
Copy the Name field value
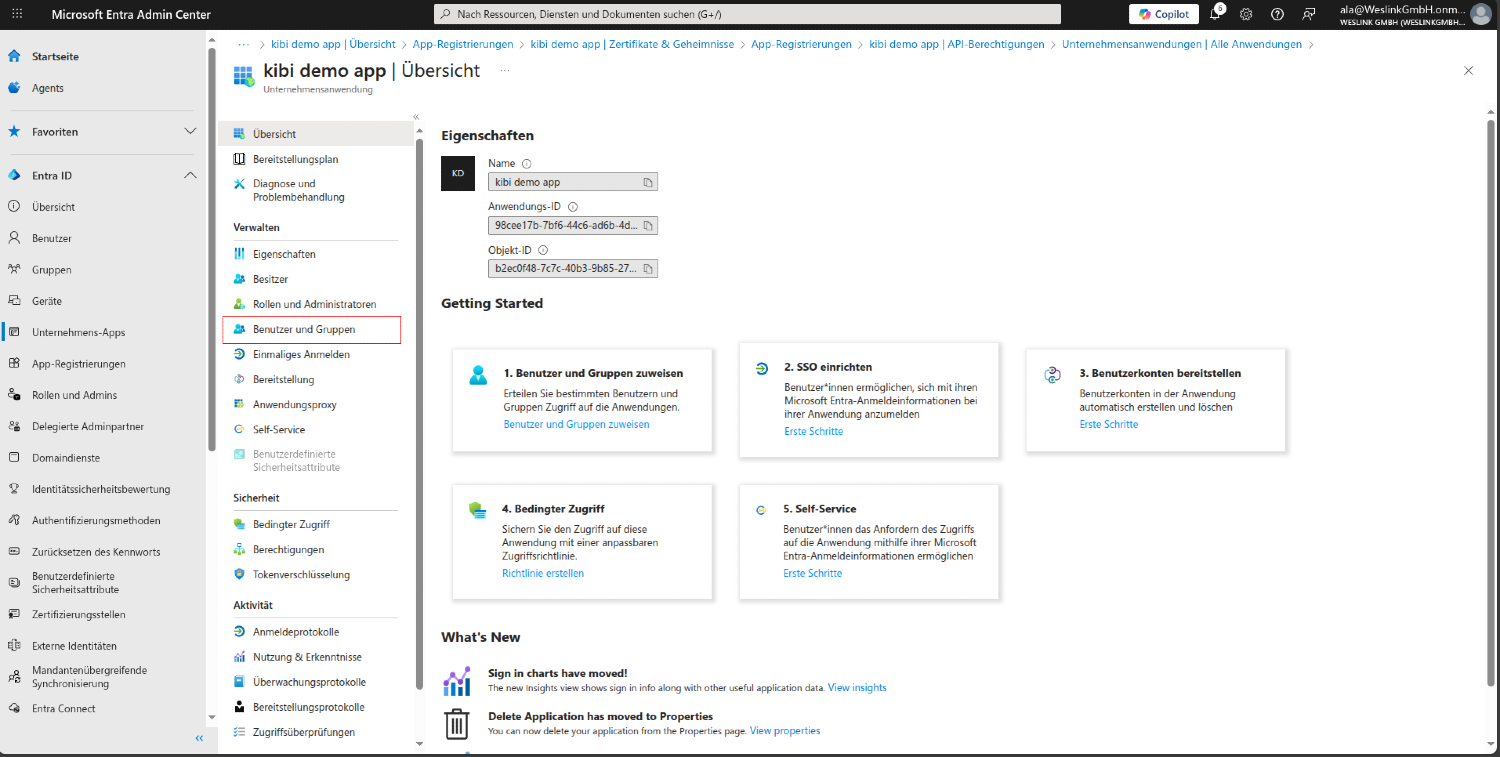(648, 182)
